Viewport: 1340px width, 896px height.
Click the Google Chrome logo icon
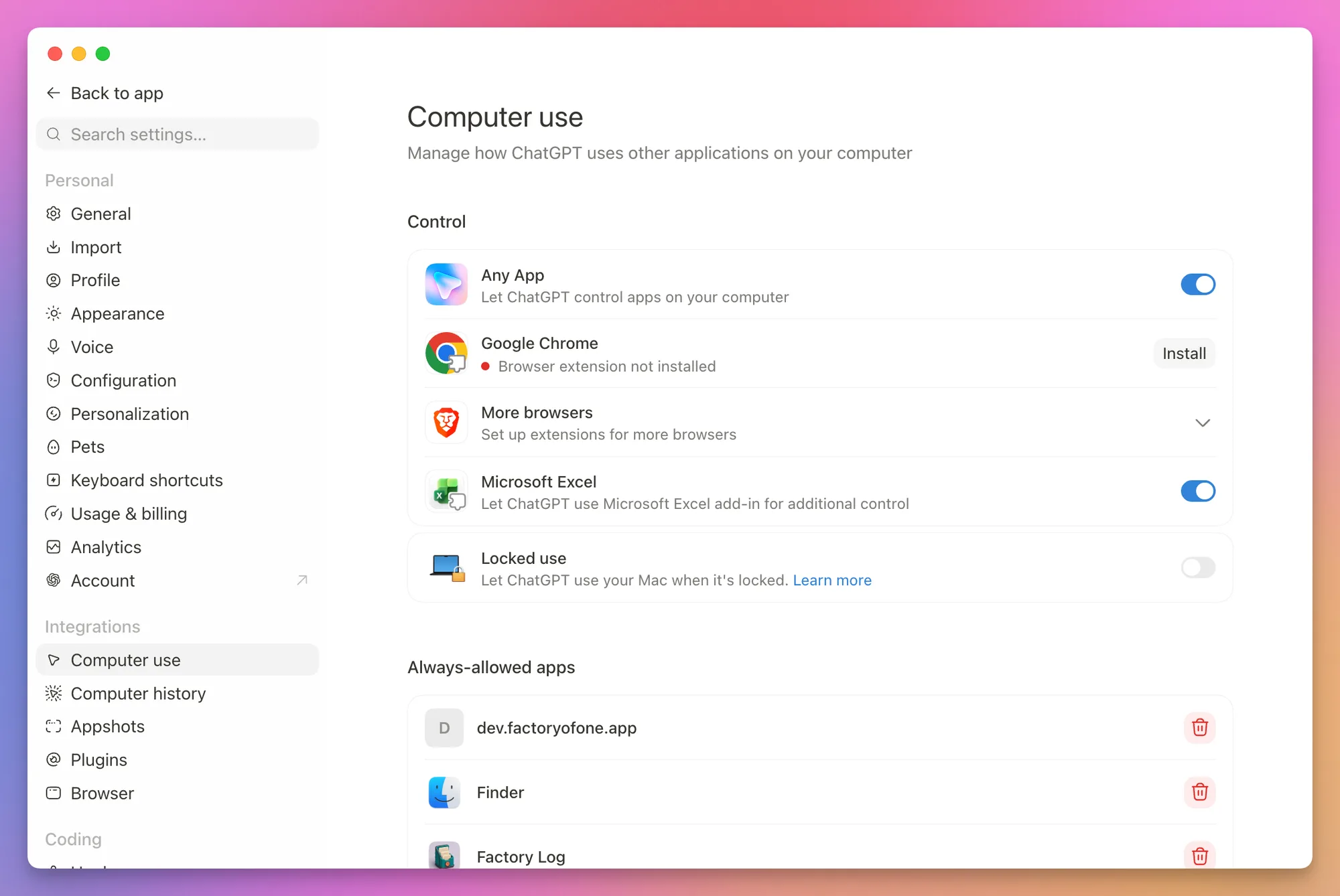click(x=446, y=353)
